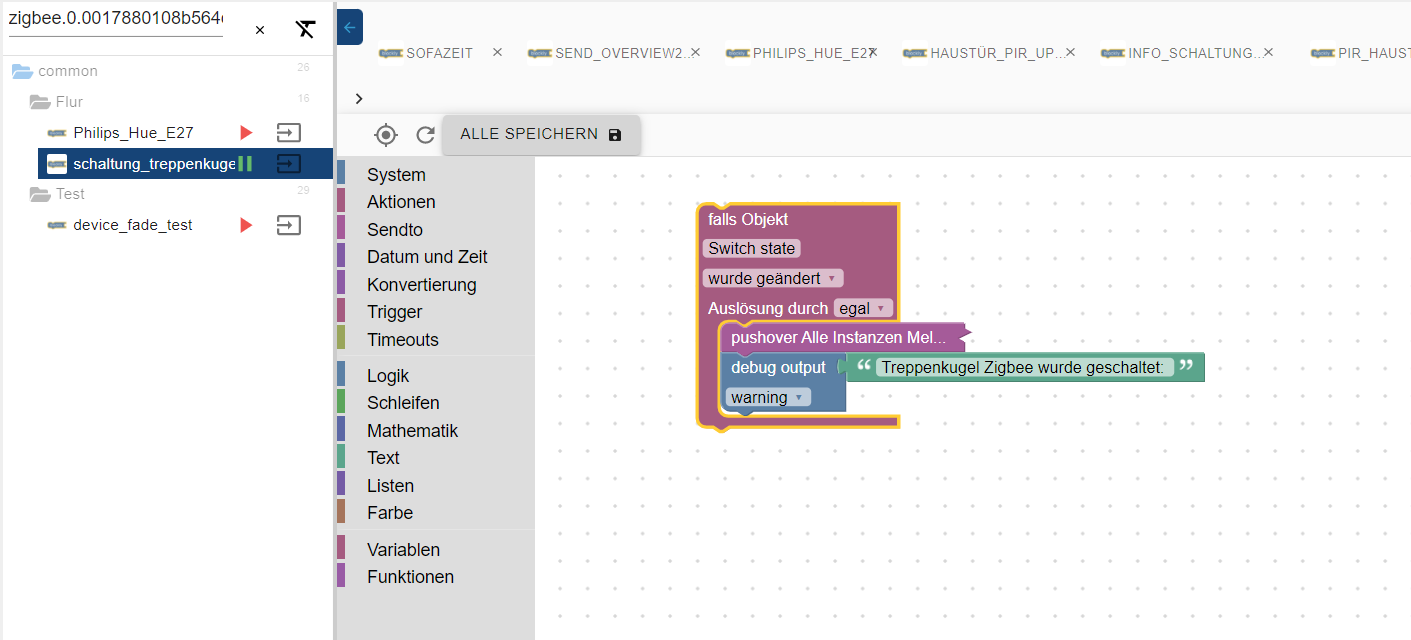
Task: Collapse the Flur folder
Action: click(40, 102)
